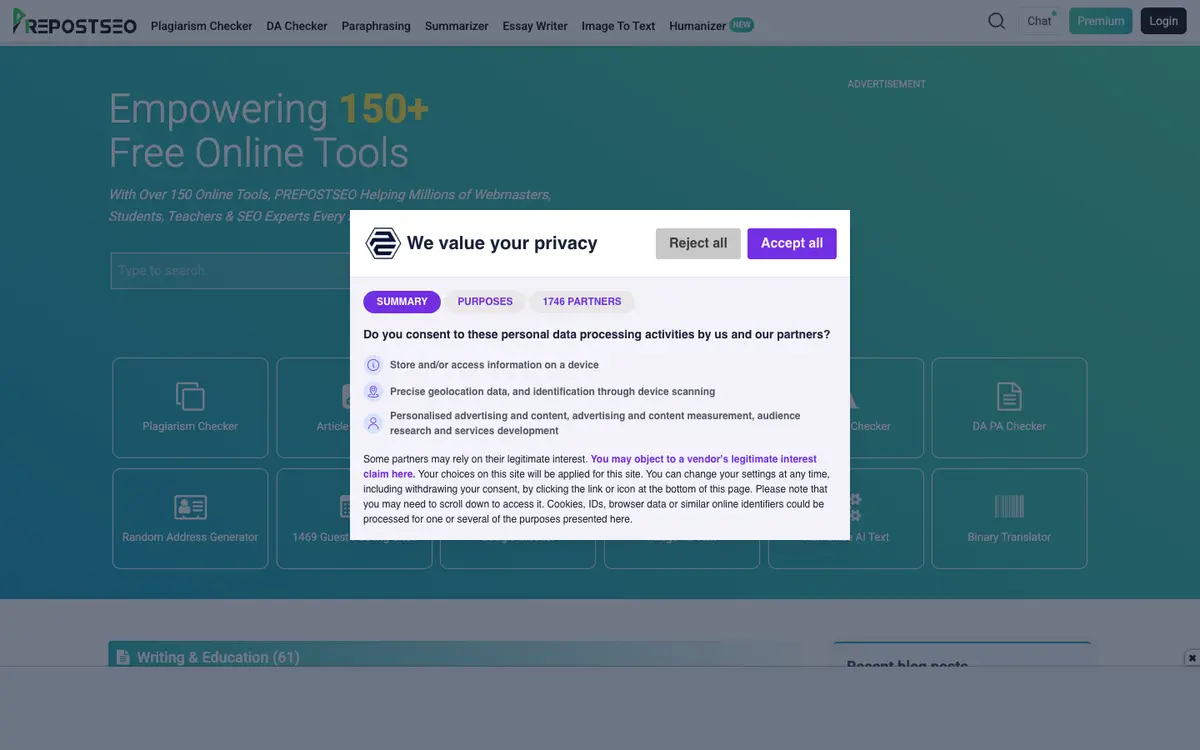Open Plagiarism Checker in the navbar
Screen dimensions: 1200x750
[201, 26]
